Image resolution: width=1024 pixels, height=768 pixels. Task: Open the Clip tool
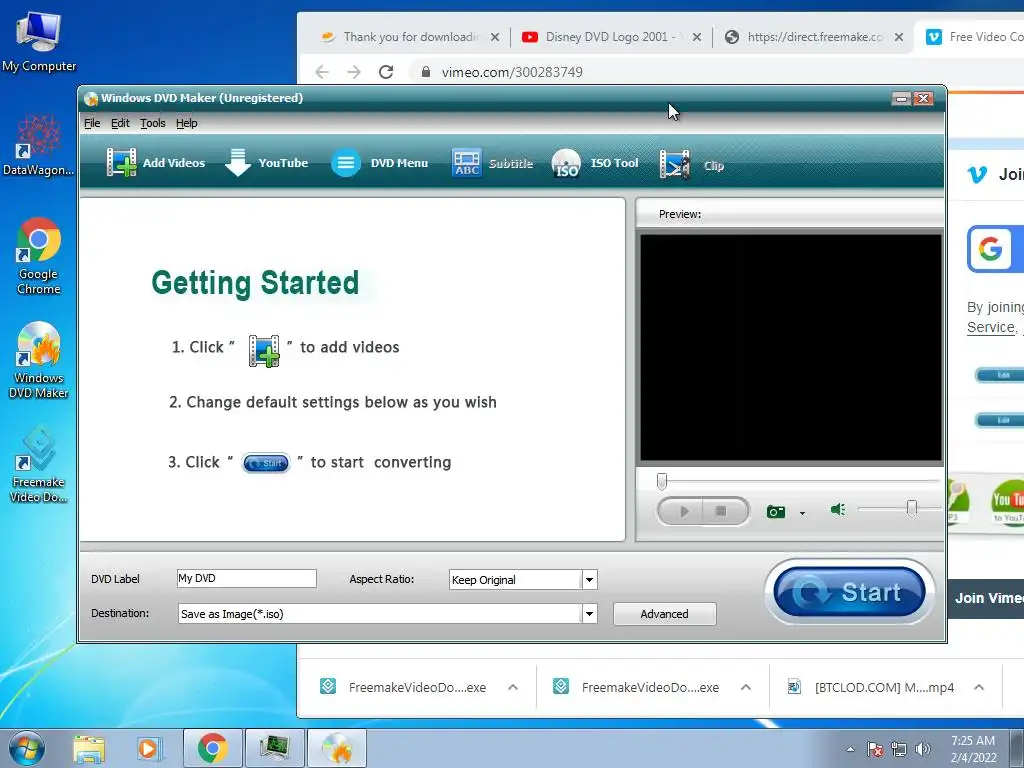(692, 165)
